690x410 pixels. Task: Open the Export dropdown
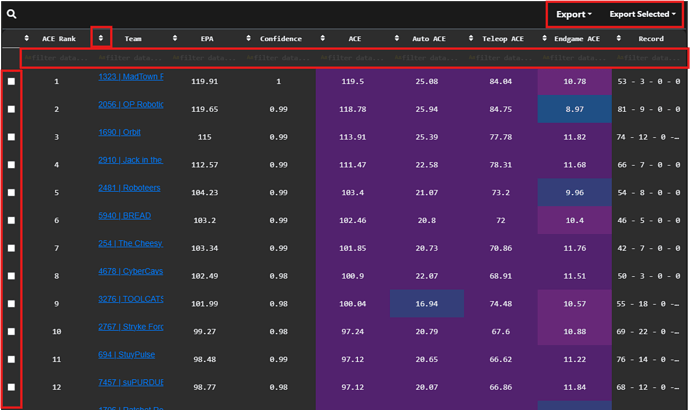(x=573, y=15)
